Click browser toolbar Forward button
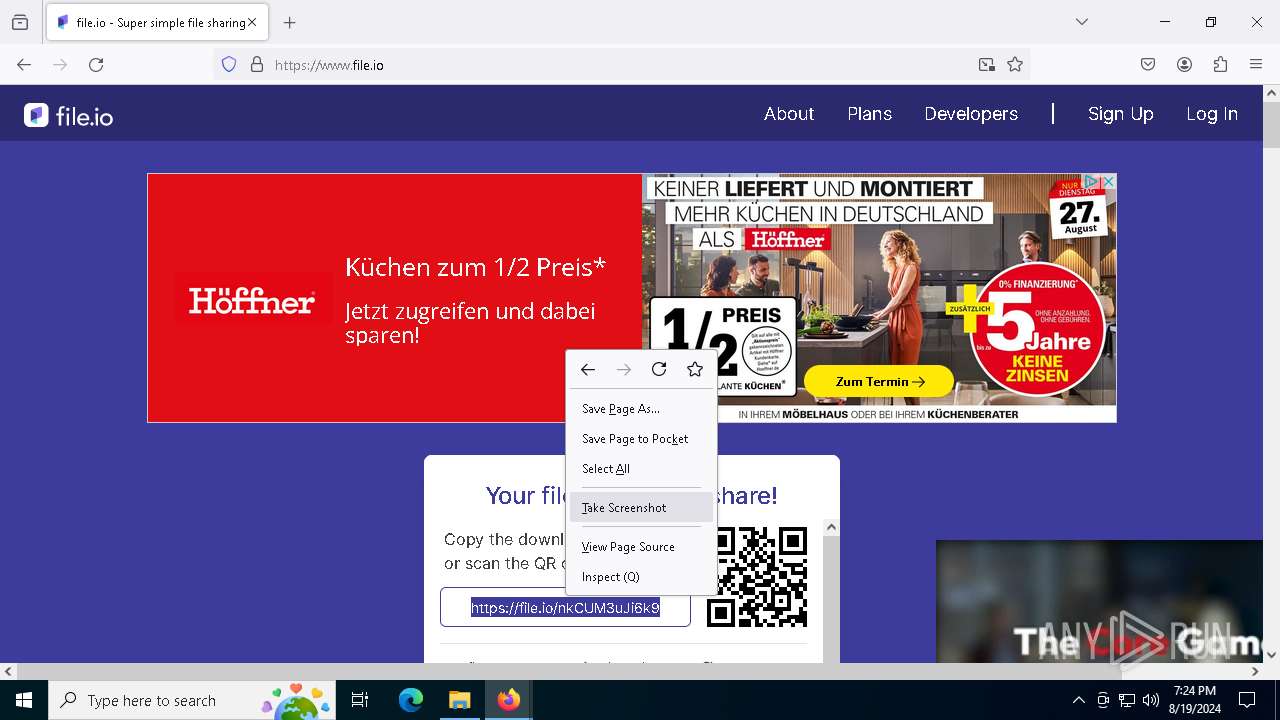Viewport: 1280px width, 720px height. point(60,65)
